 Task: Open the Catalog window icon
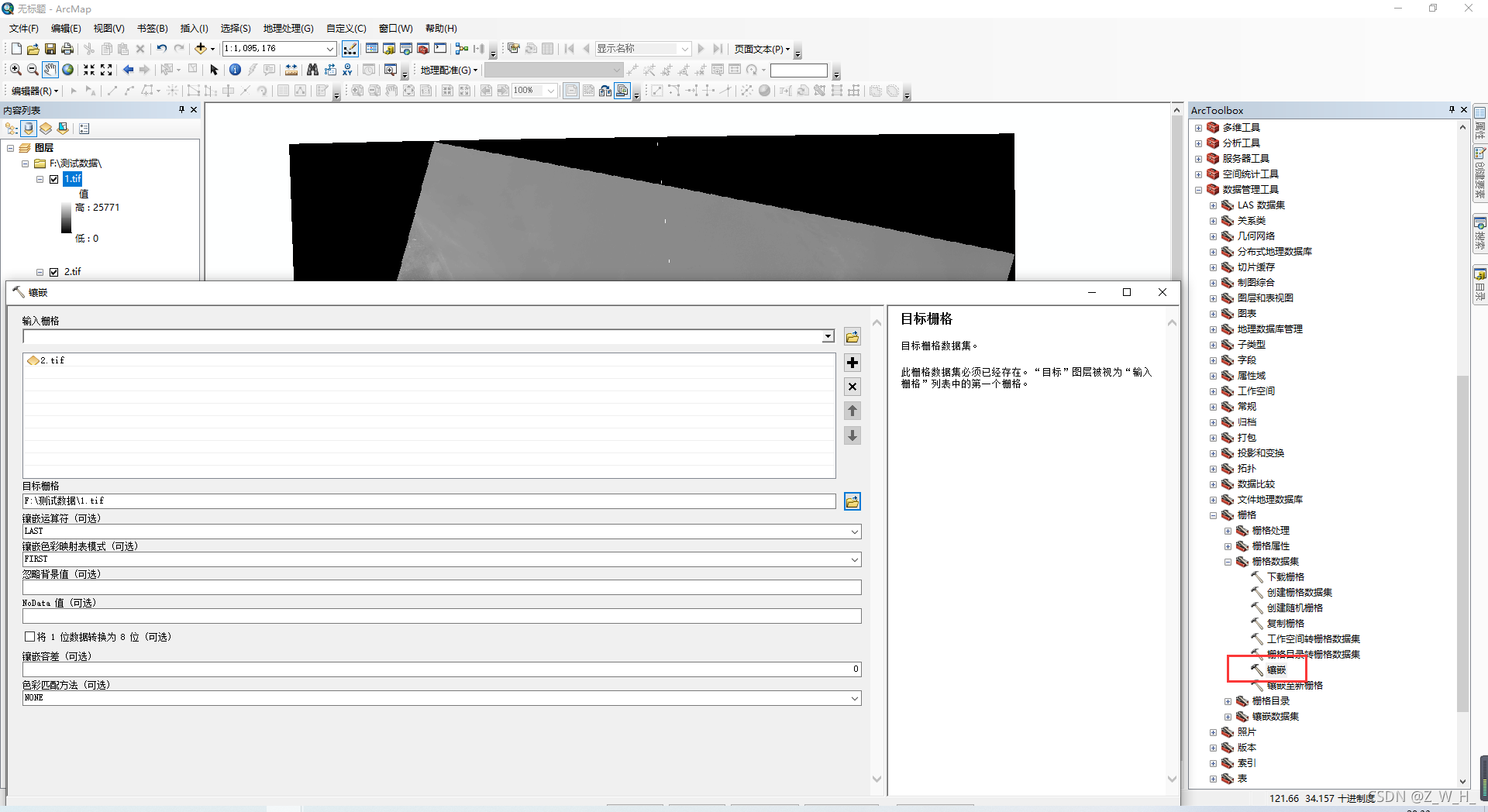tap(389, 49)
